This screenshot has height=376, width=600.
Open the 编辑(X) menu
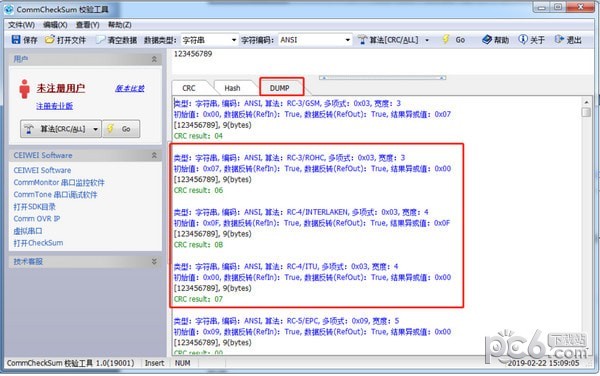click(55, 25)
